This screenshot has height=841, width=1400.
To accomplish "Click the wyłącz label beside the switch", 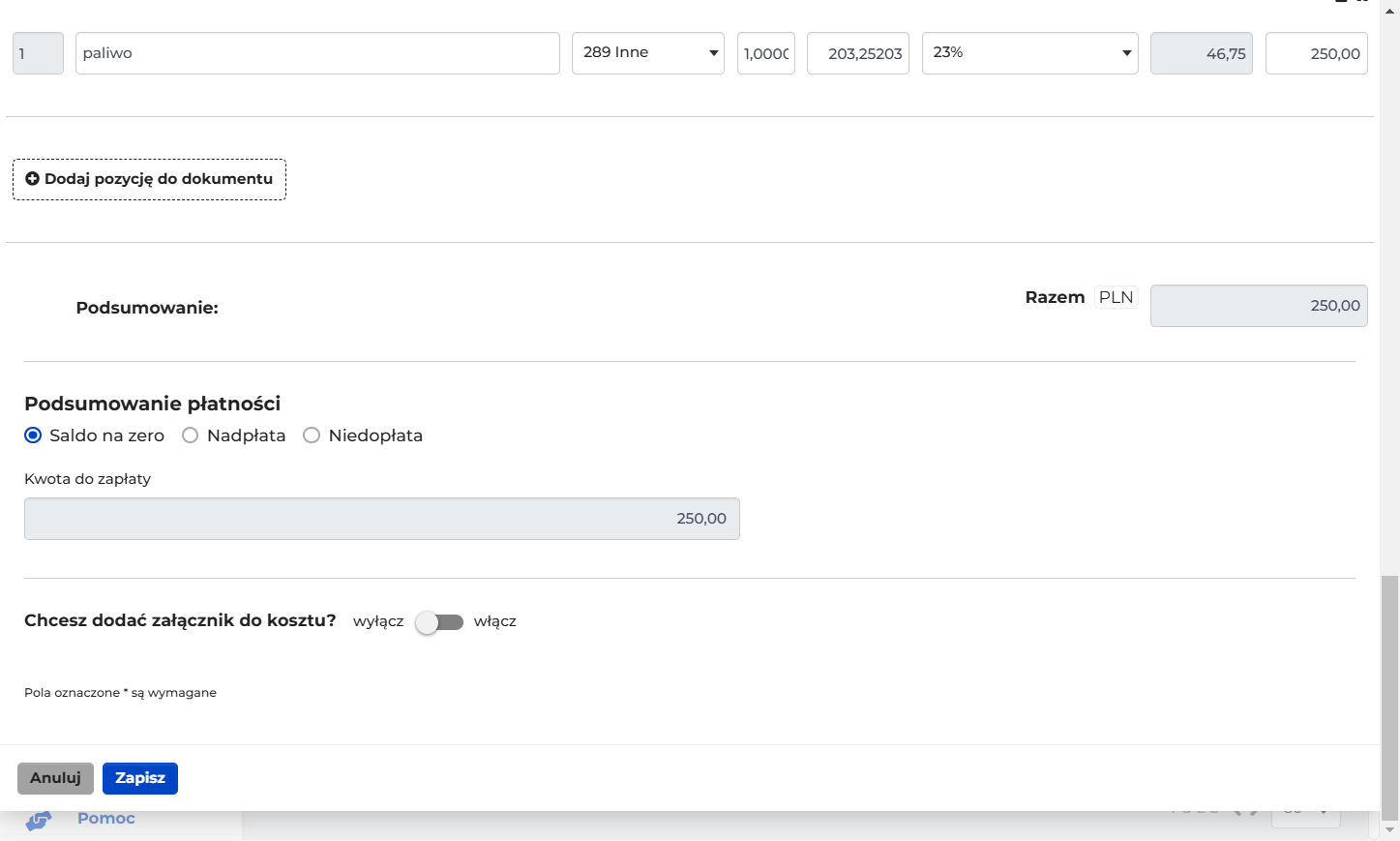I will point(378,621).
